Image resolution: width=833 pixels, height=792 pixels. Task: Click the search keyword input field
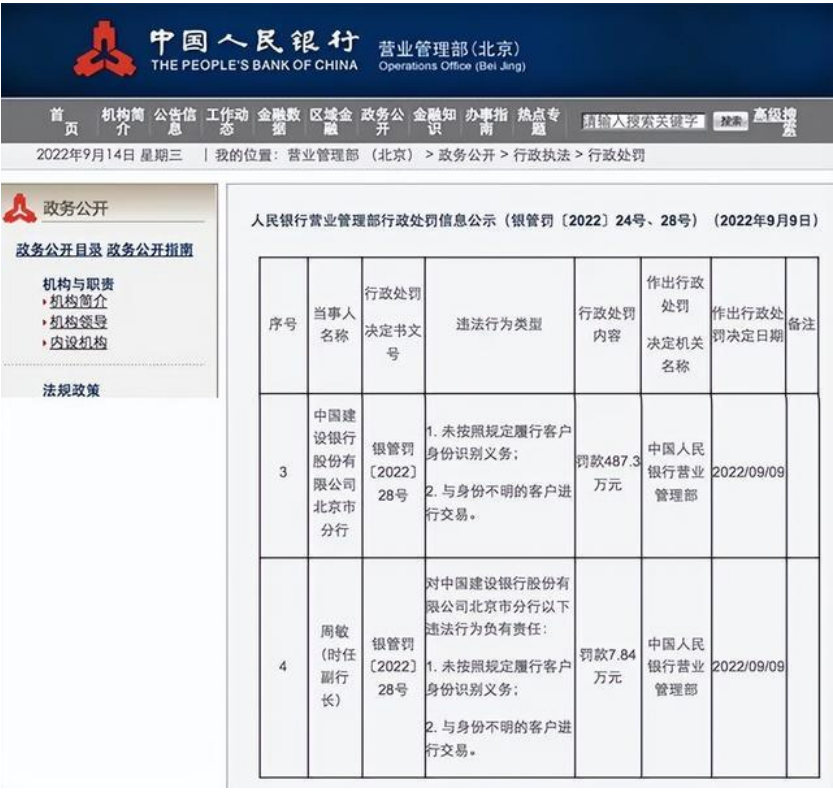click(644, 121)
